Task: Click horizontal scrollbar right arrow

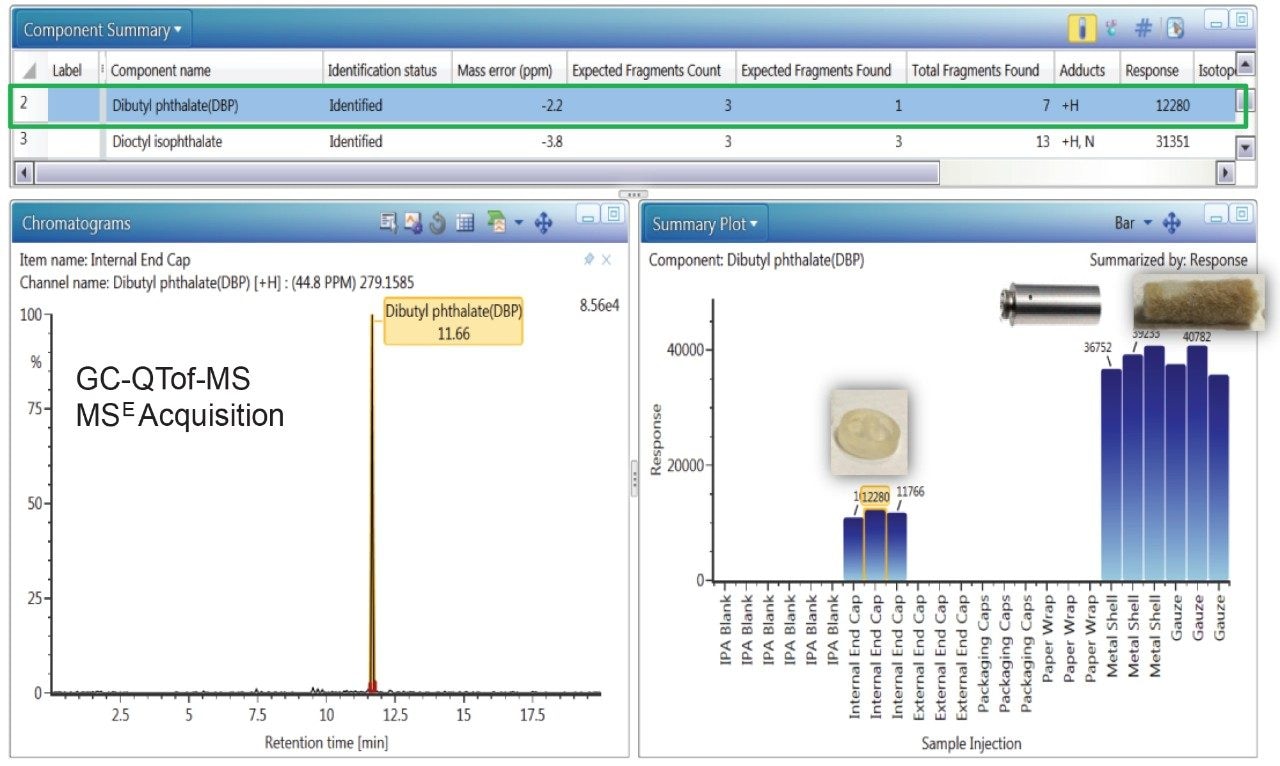Action: pyautogui.click(x=1225, y=173)
